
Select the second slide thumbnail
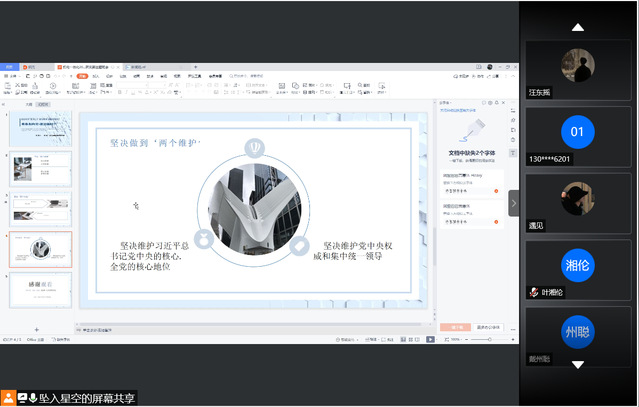(40, 169)
